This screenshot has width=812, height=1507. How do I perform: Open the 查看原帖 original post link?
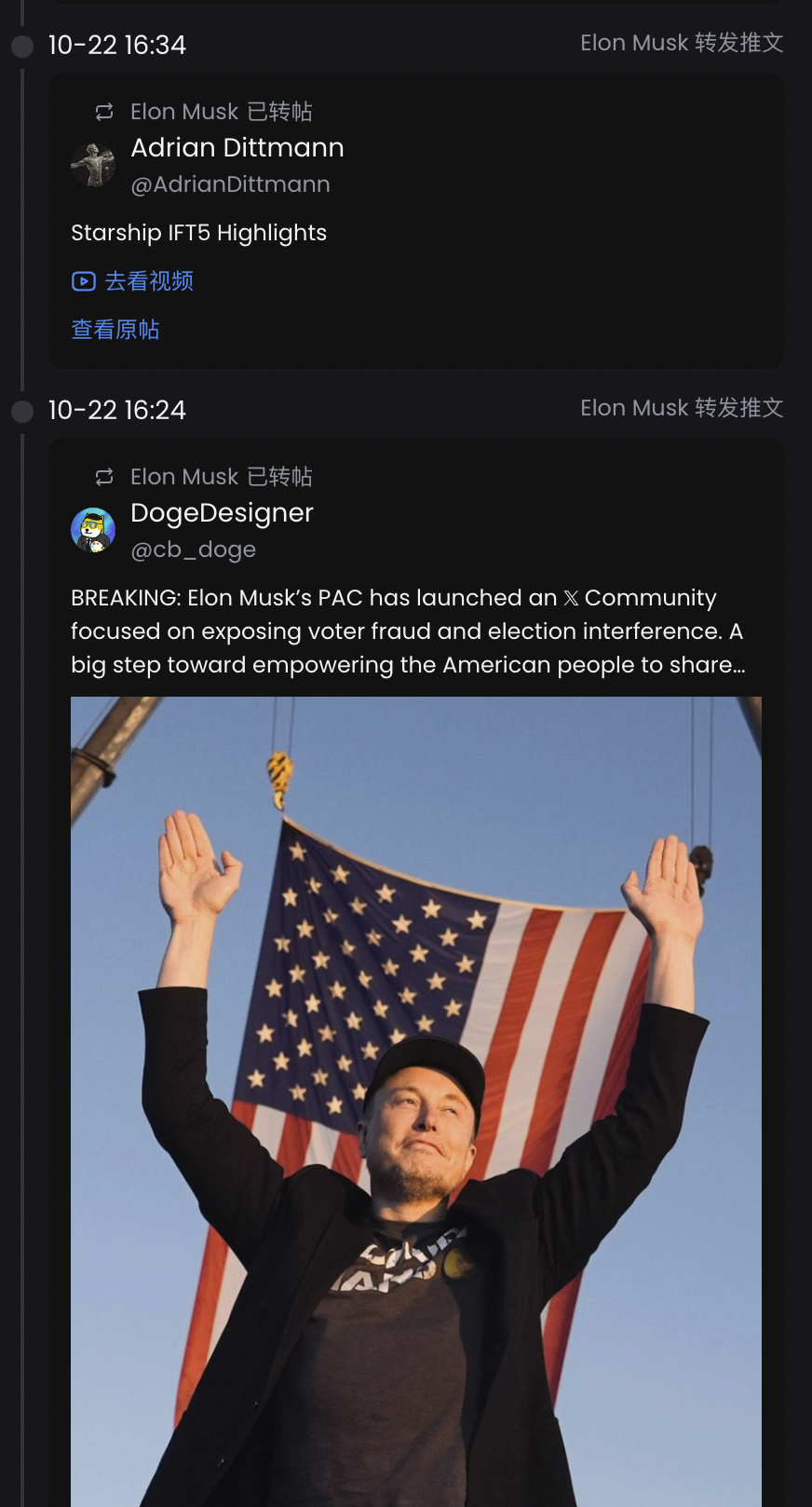(115, 330)
